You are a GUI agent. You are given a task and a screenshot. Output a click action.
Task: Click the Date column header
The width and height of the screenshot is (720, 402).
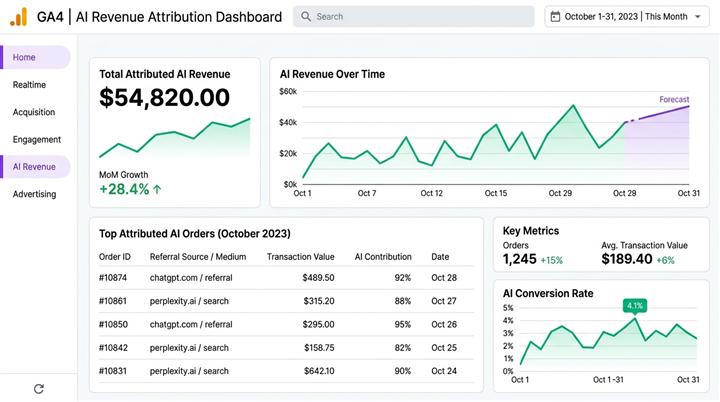440,257
